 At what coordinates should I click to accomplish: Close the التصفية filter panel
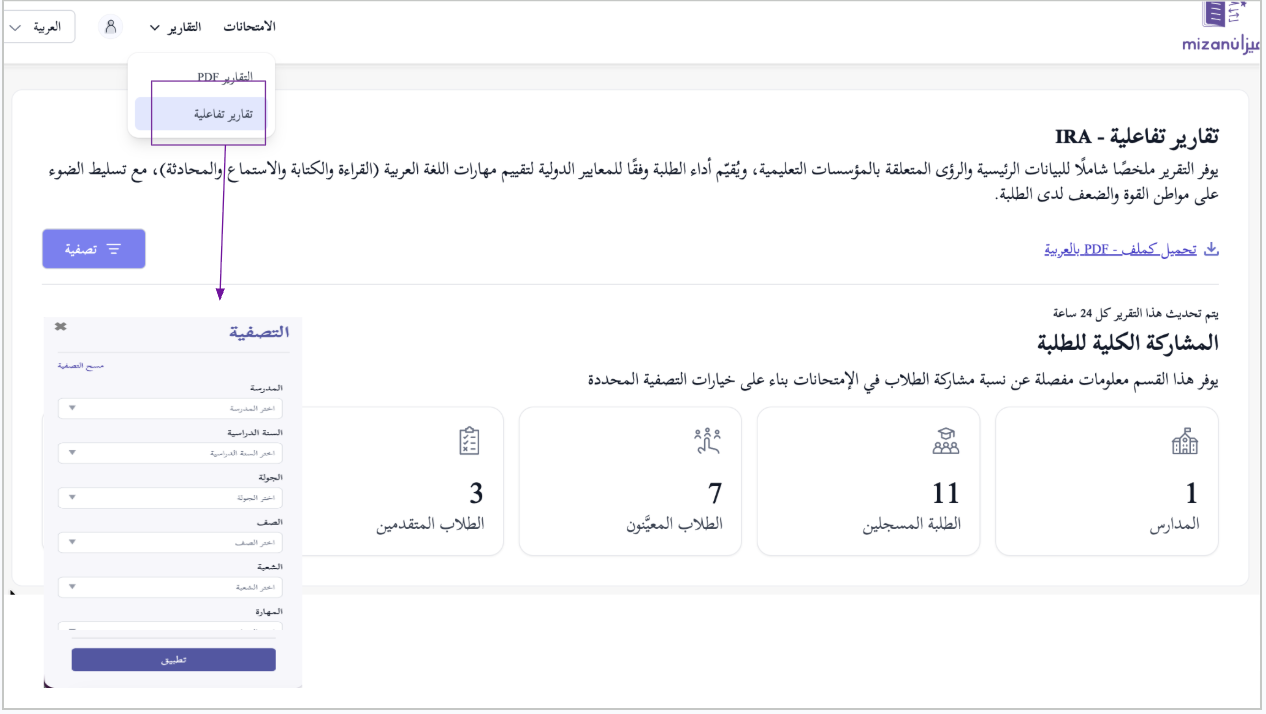click(60, 327)
